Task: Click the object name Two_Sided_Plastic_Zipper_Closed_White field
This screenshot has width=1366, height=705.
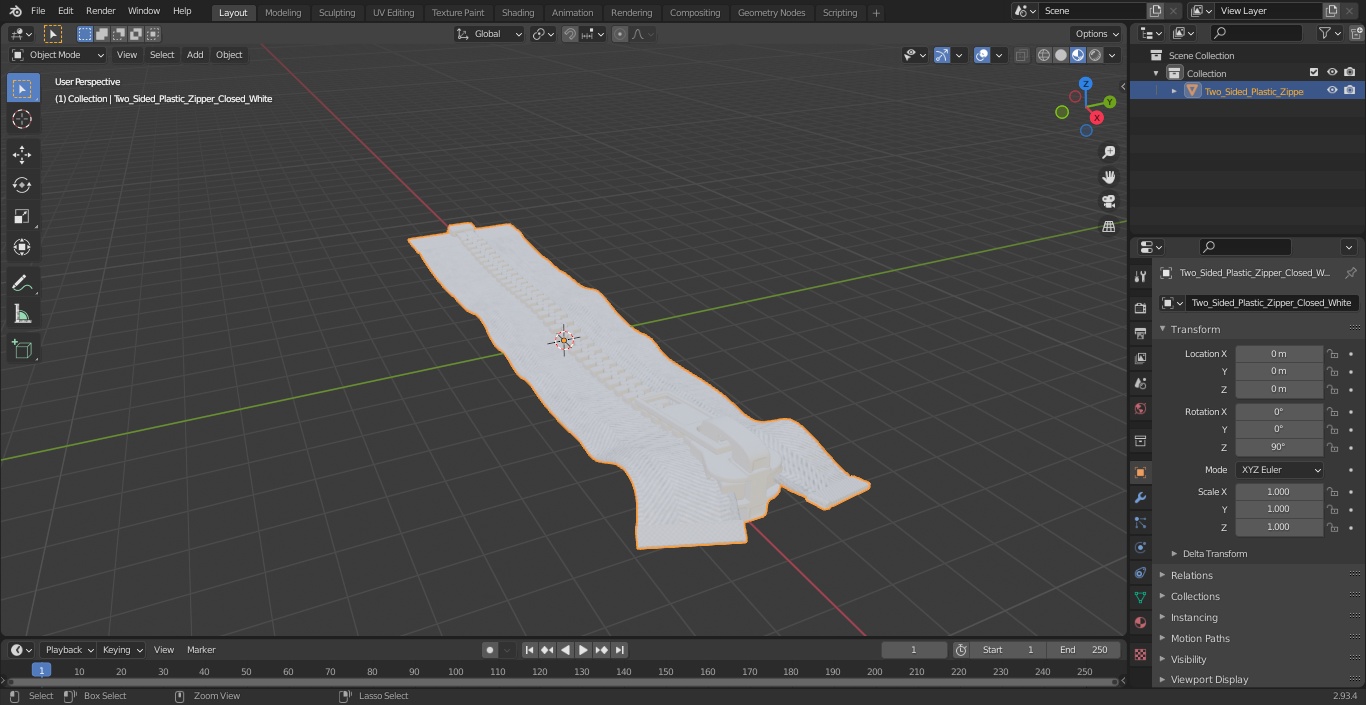Action: point(1270,303)
